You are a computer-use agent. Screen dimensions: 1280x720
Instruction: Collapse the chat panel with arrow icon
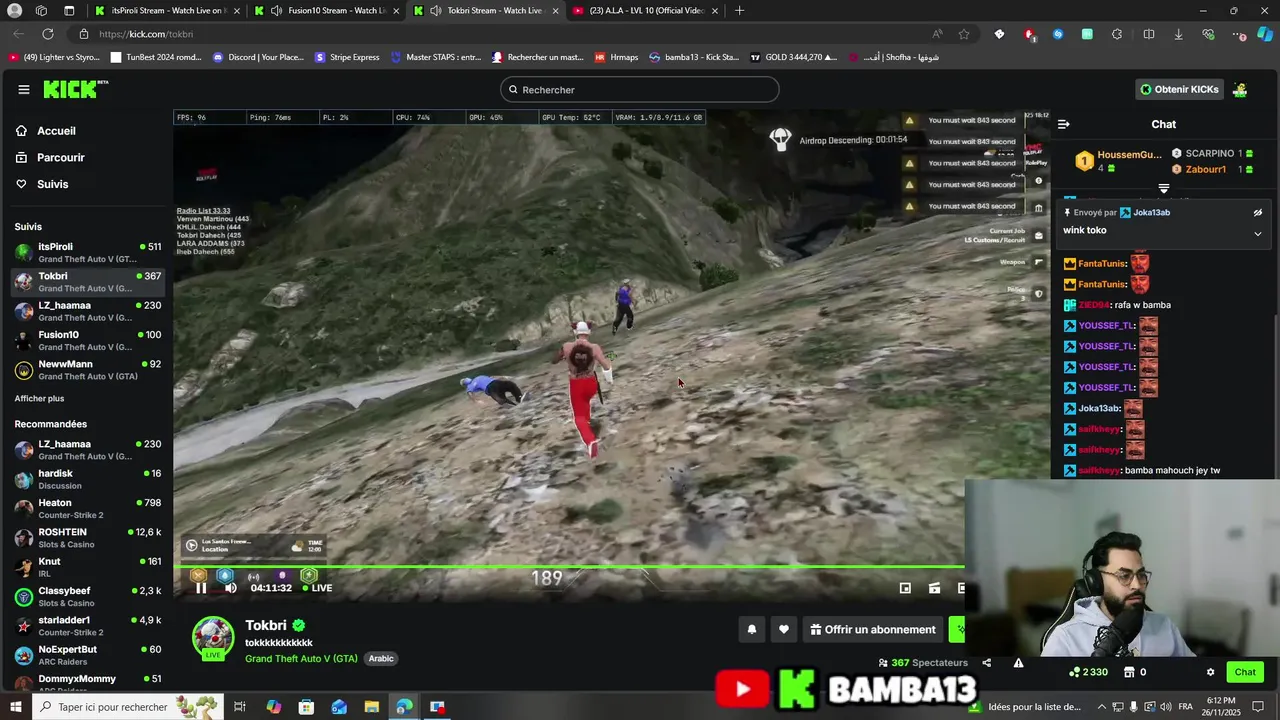pyautogui.click(x=1064, y=124)
